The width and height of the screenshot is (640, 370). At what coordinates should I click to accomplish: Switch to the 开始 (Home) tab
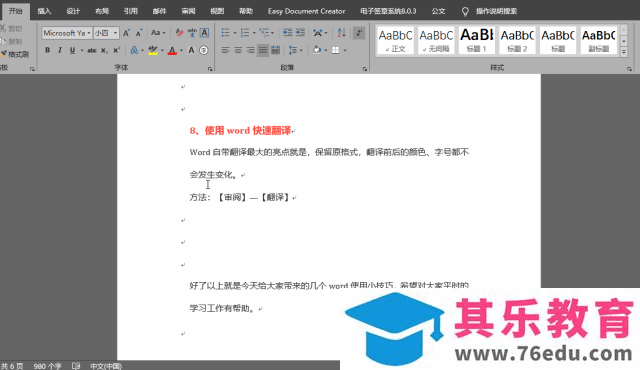(16, 11)
